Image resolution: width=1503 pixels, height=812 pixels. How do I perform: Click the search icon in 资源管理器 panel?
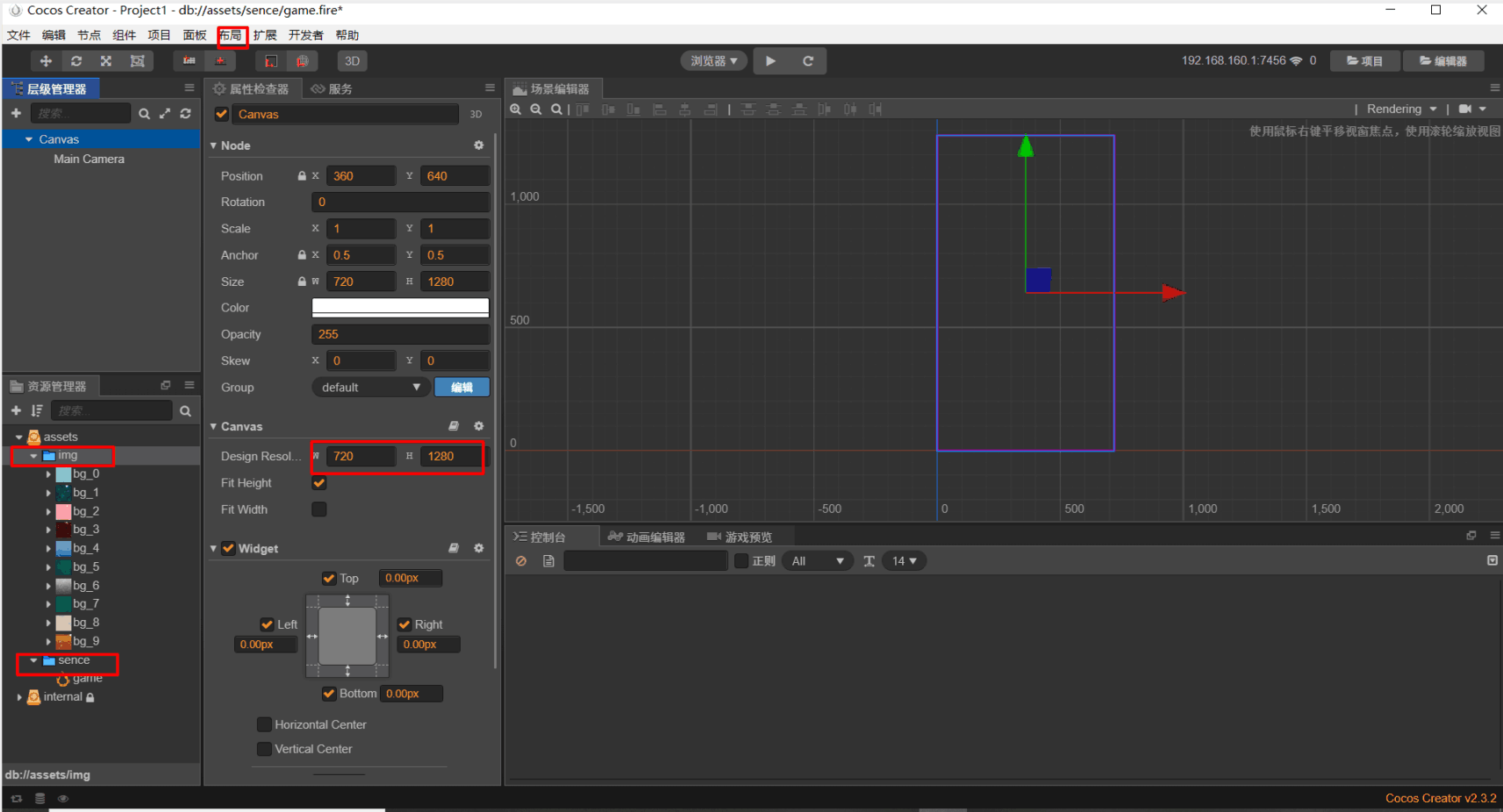pos(185,410)
